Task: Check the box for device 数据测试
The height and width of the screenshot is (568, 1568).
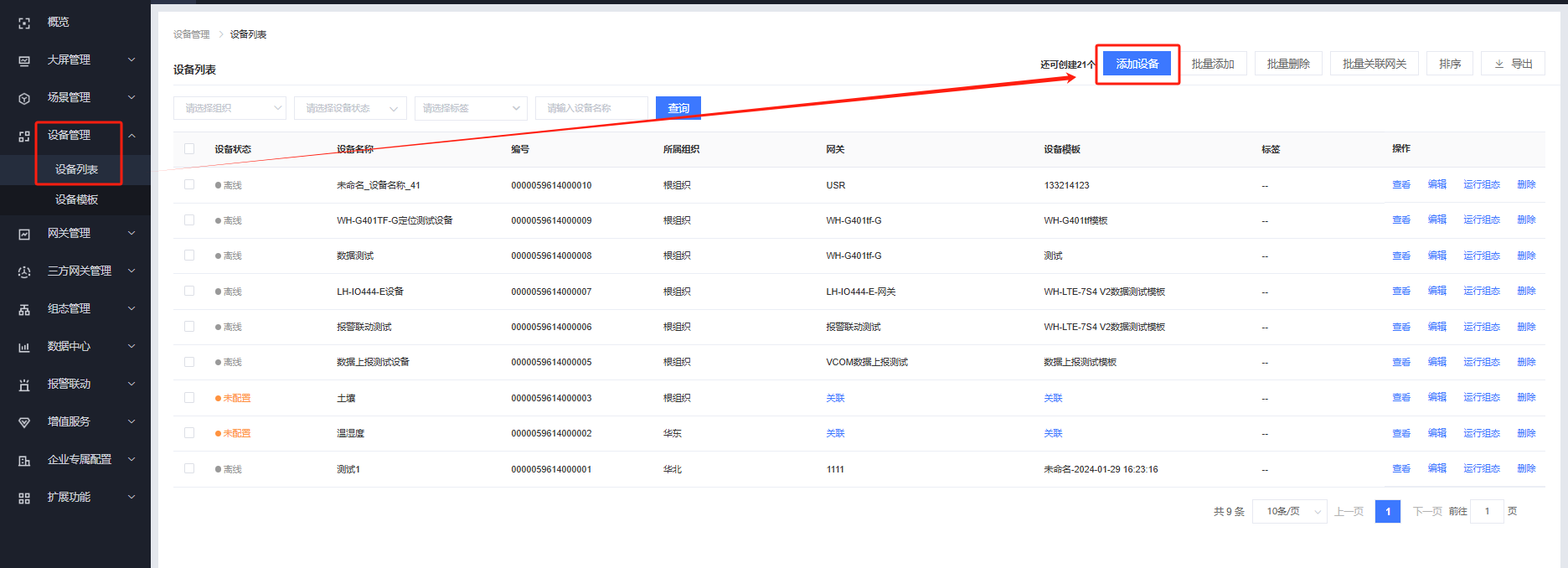Action: tap(189, 256)
